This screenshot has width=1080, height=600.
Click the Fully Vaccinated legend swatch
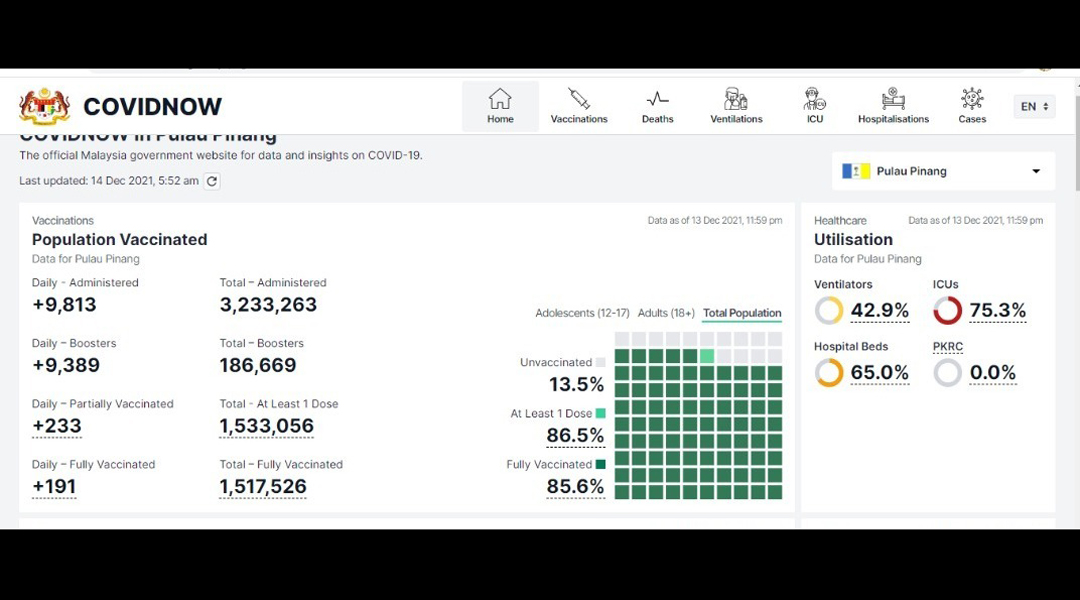(601, 464)
